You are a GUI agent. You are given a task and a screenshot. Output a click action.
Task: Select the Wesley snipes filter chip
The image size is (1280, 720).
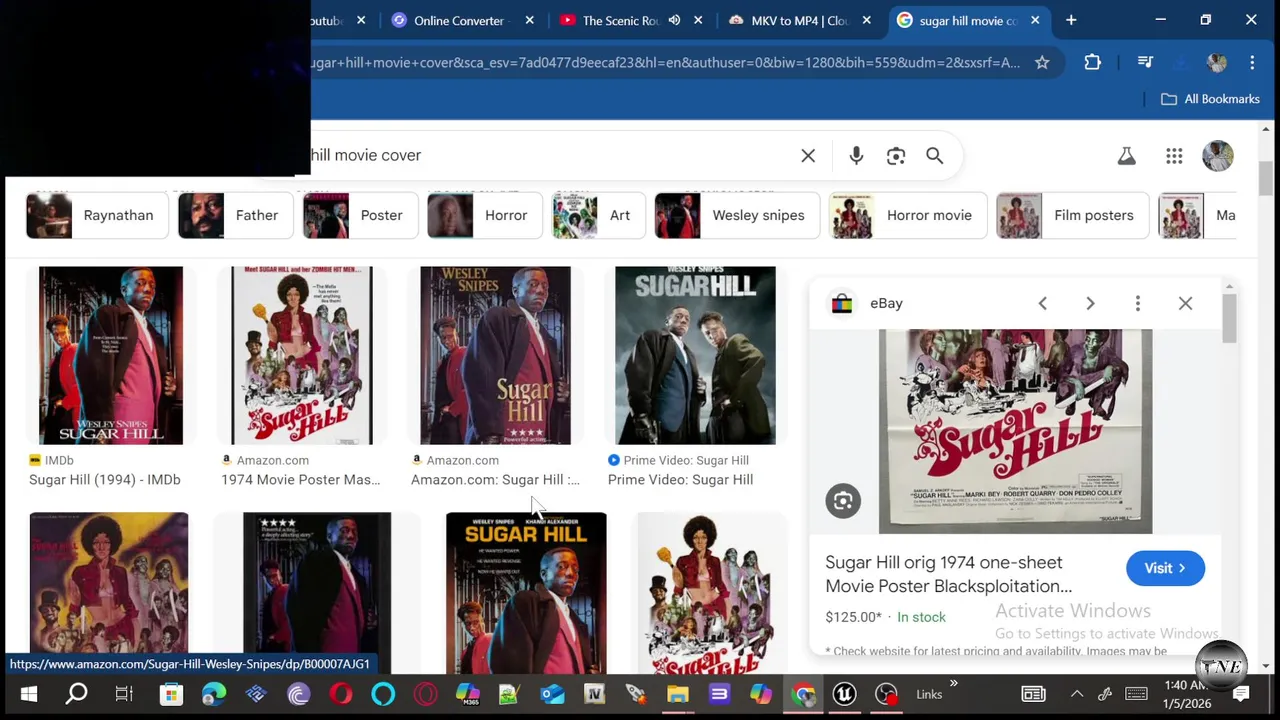tap(737, 215)
